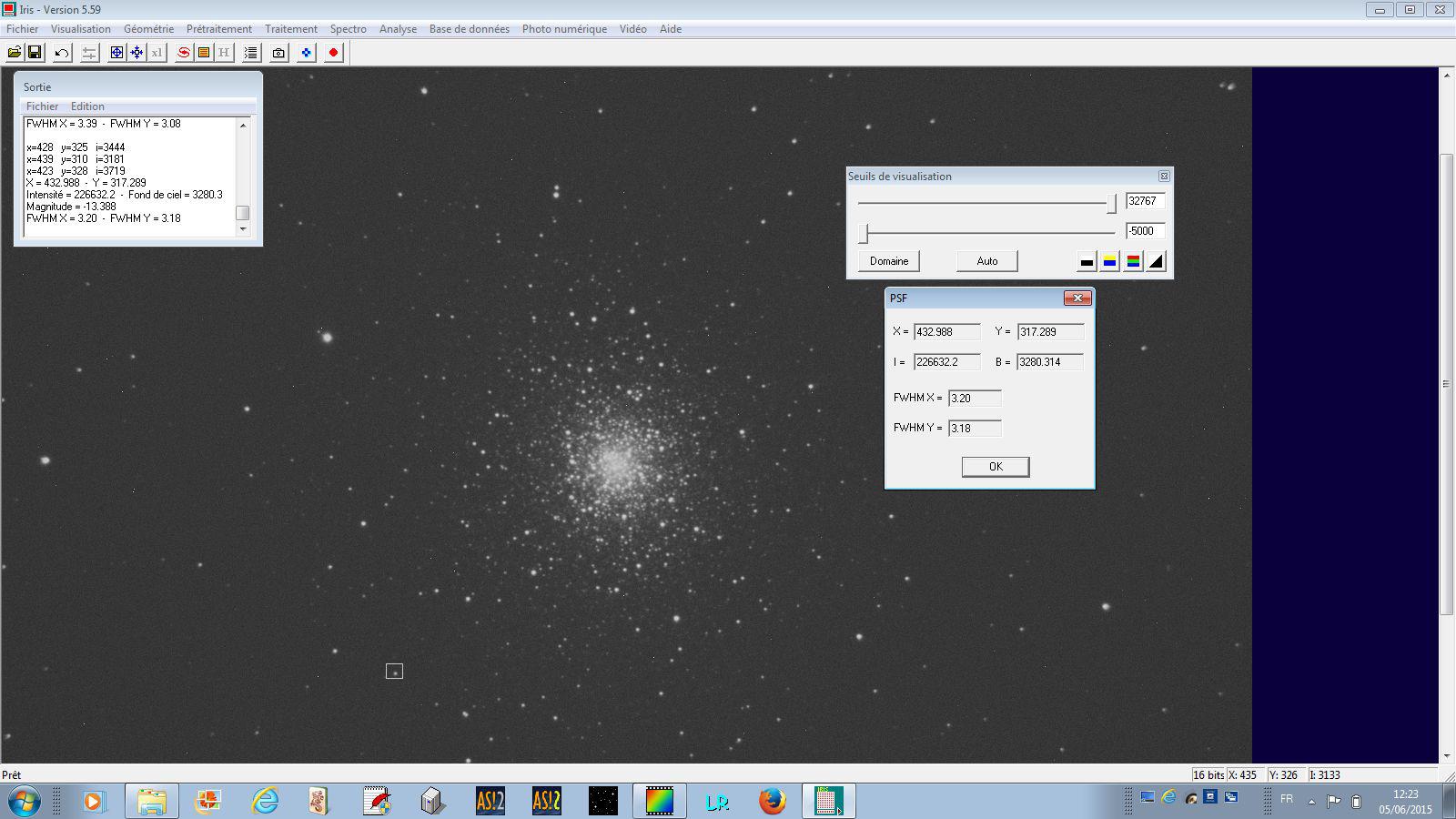The image size is (1456, 819).
Task: Open the Vidéo menu
Action: (x=633, y=29)
